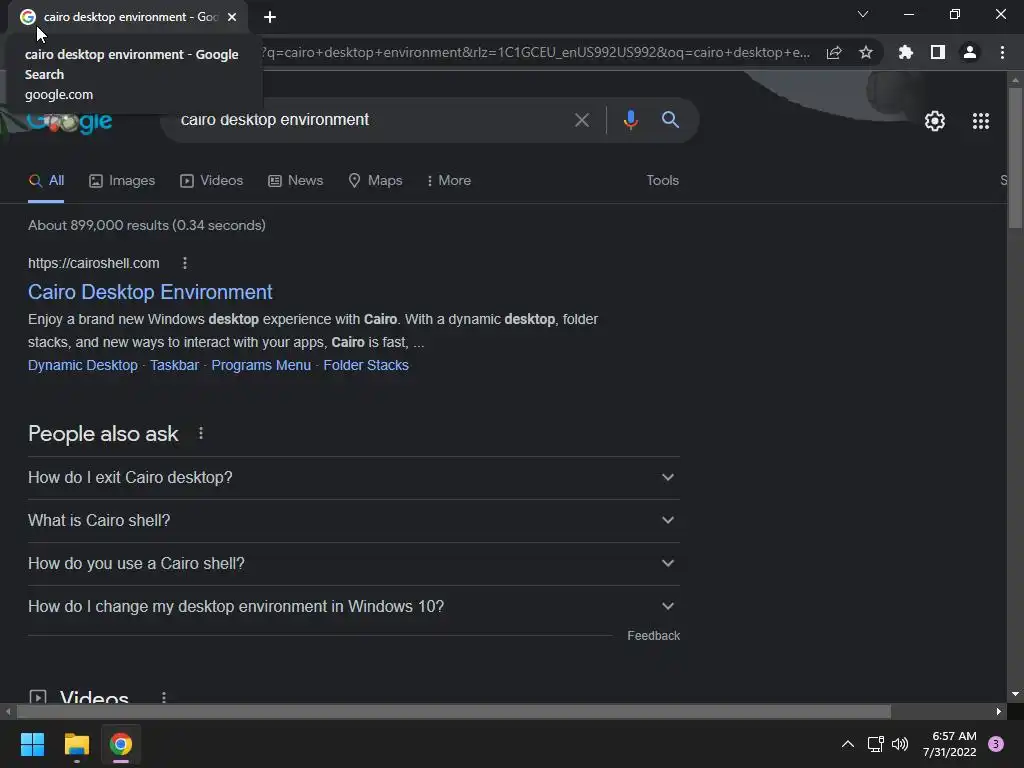
Task: Follow the Taskbar sitelink
Action: [174, 366]
